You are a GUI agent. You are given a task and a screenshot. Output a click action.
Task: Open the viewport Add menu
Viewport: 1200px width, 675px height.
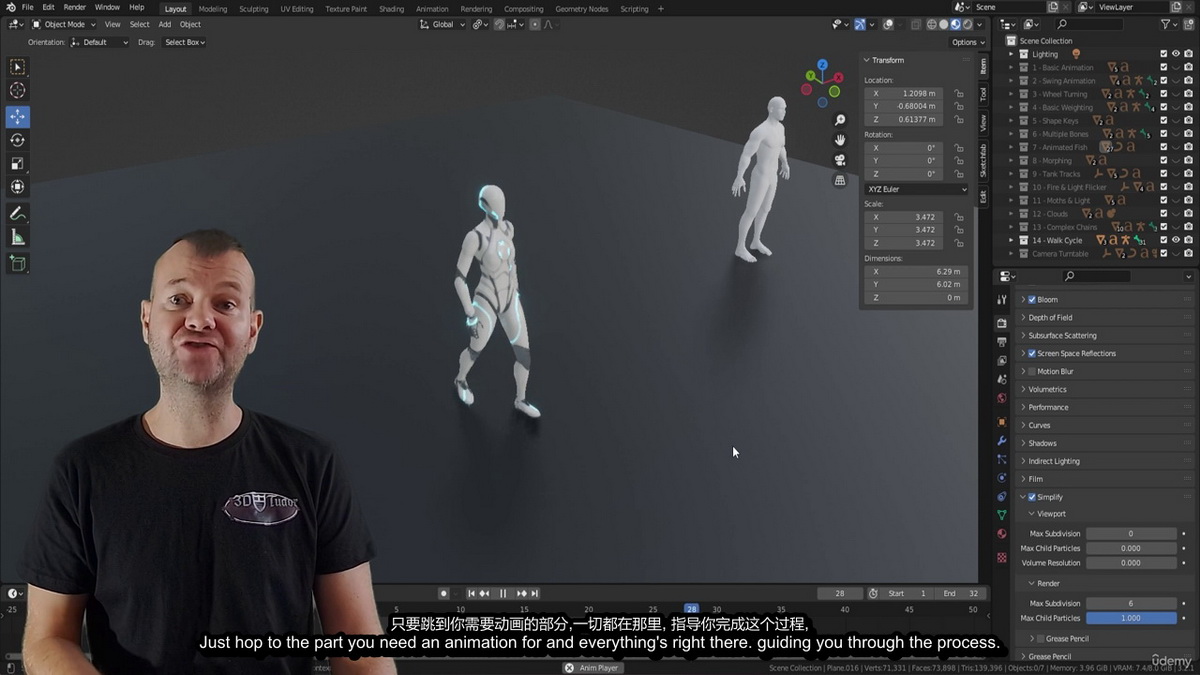click(165, 24)
